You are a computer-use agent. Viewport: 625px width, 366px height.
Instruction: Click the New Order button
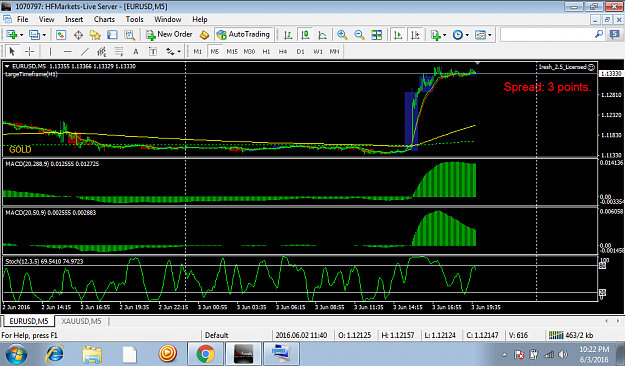169,35
